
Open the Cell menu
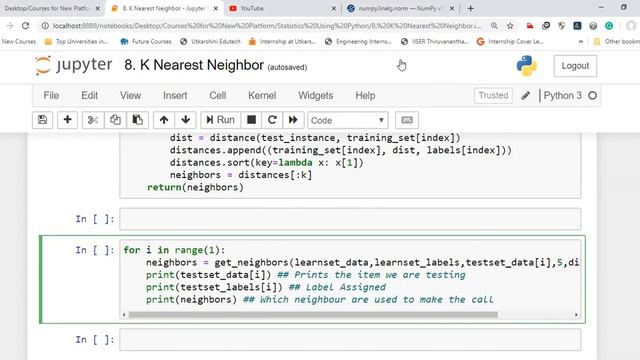[x=218, y=96]
